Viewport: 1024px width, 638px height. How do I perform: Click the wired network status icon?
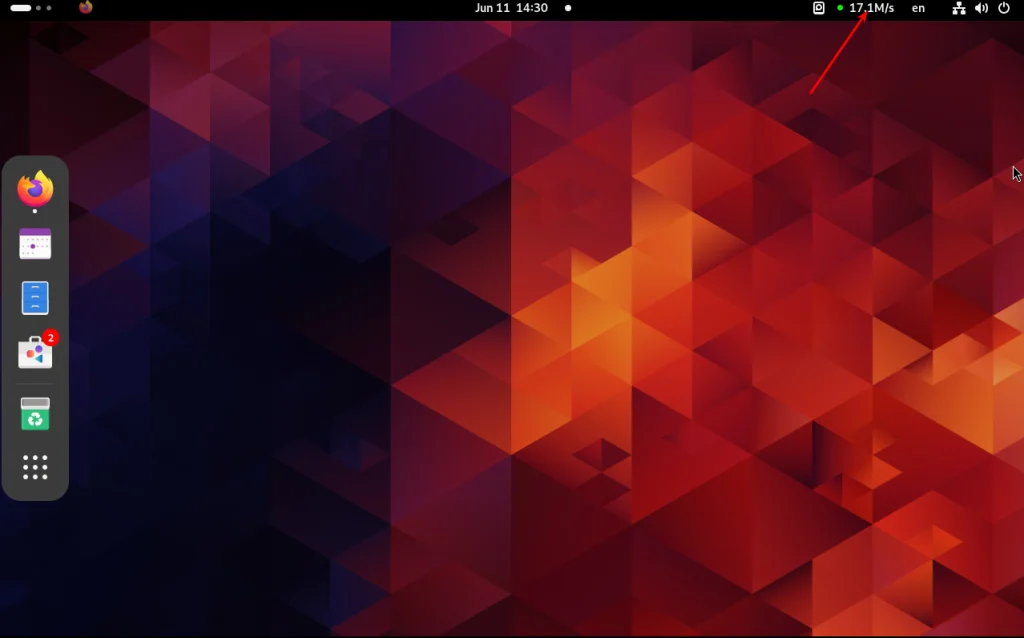(959, 8)
